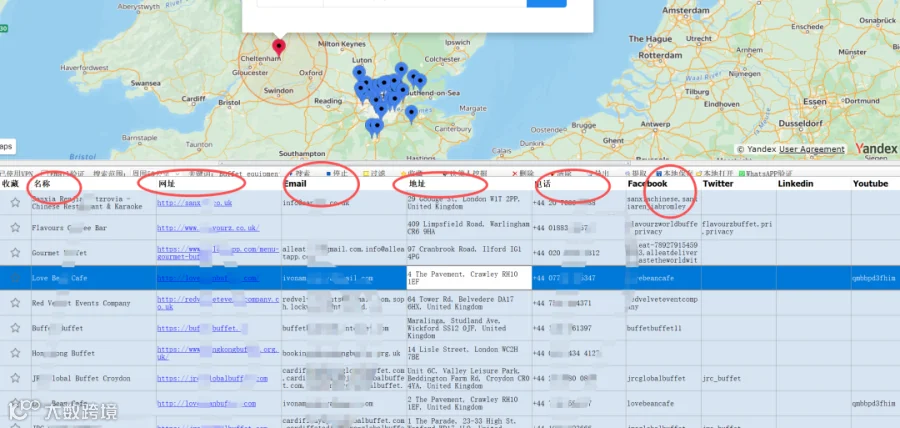
Task: Select the Red Velvet Events Company name cell
Action: (x=81, y=303)
